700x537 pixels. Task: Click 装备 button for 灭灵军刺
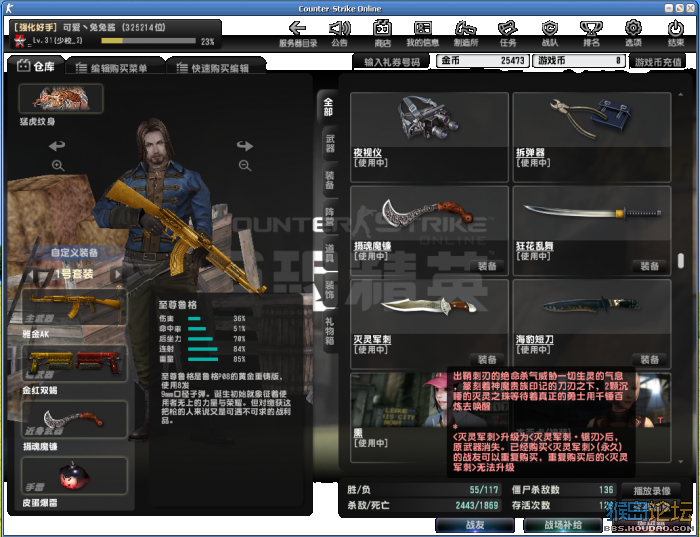(x=487, y=359)
